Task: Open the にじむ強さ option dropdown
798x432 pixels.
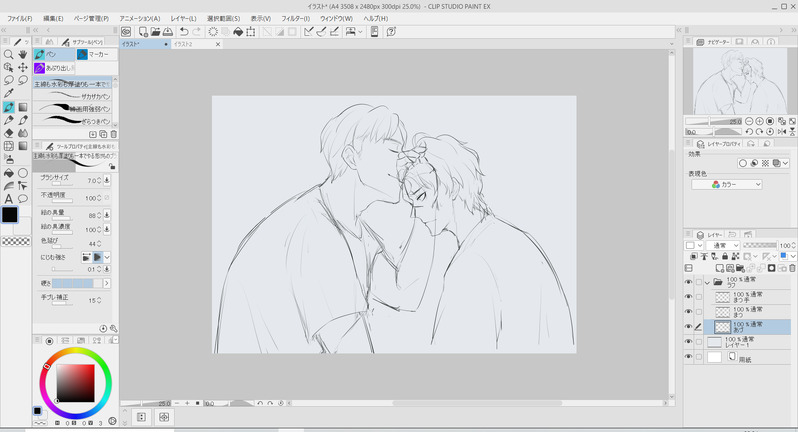Action: click(x=107, y=257)
